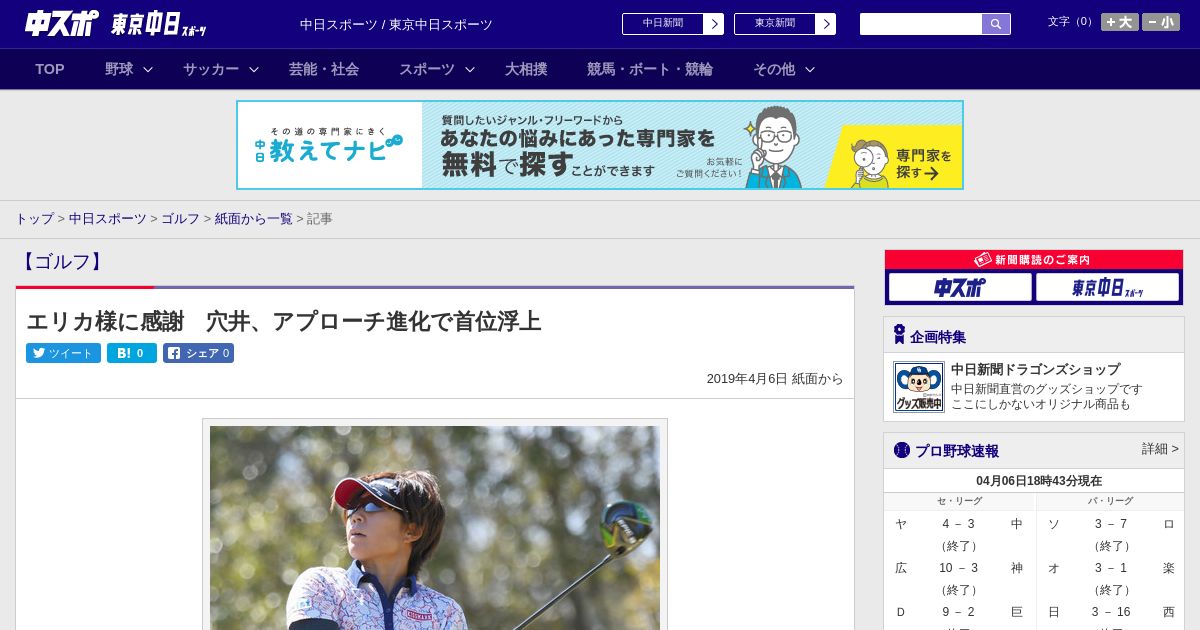Expand the 野球 dropdown chevron
The height and width of the screenshot is (630, 1200).
tap(148, 69)
